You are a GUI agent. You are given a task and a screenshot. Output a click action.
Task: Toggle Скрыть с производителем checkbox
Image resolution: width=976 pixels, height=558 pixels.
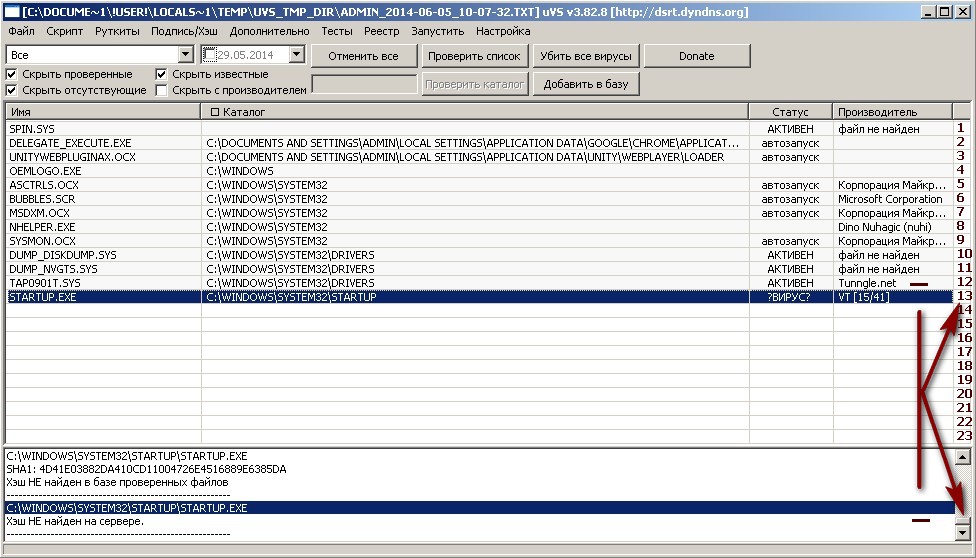pyautogui.click(x=161, y=90)
